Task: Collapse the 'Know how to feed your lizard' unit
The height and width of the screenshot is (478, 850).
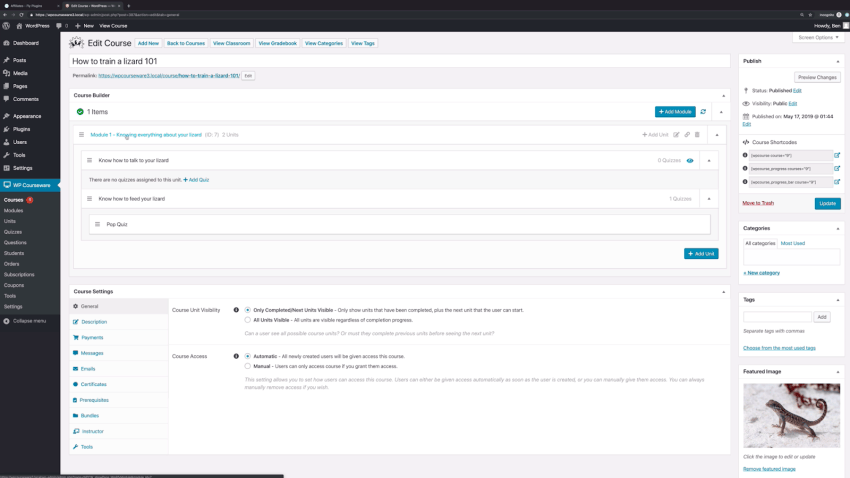Action: 709,199
